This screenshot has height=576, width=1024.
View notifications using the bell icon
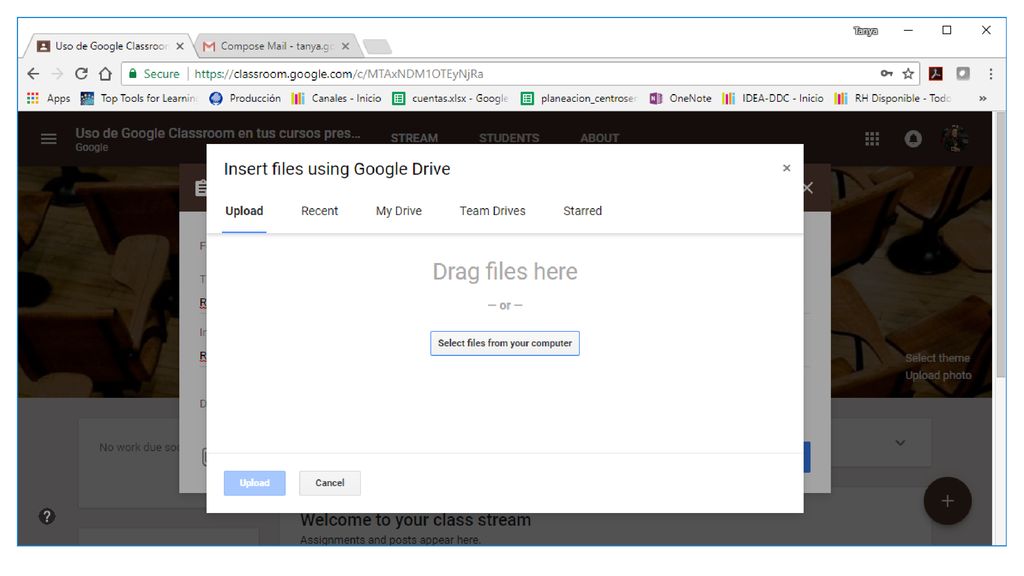[x=913, y=138]
